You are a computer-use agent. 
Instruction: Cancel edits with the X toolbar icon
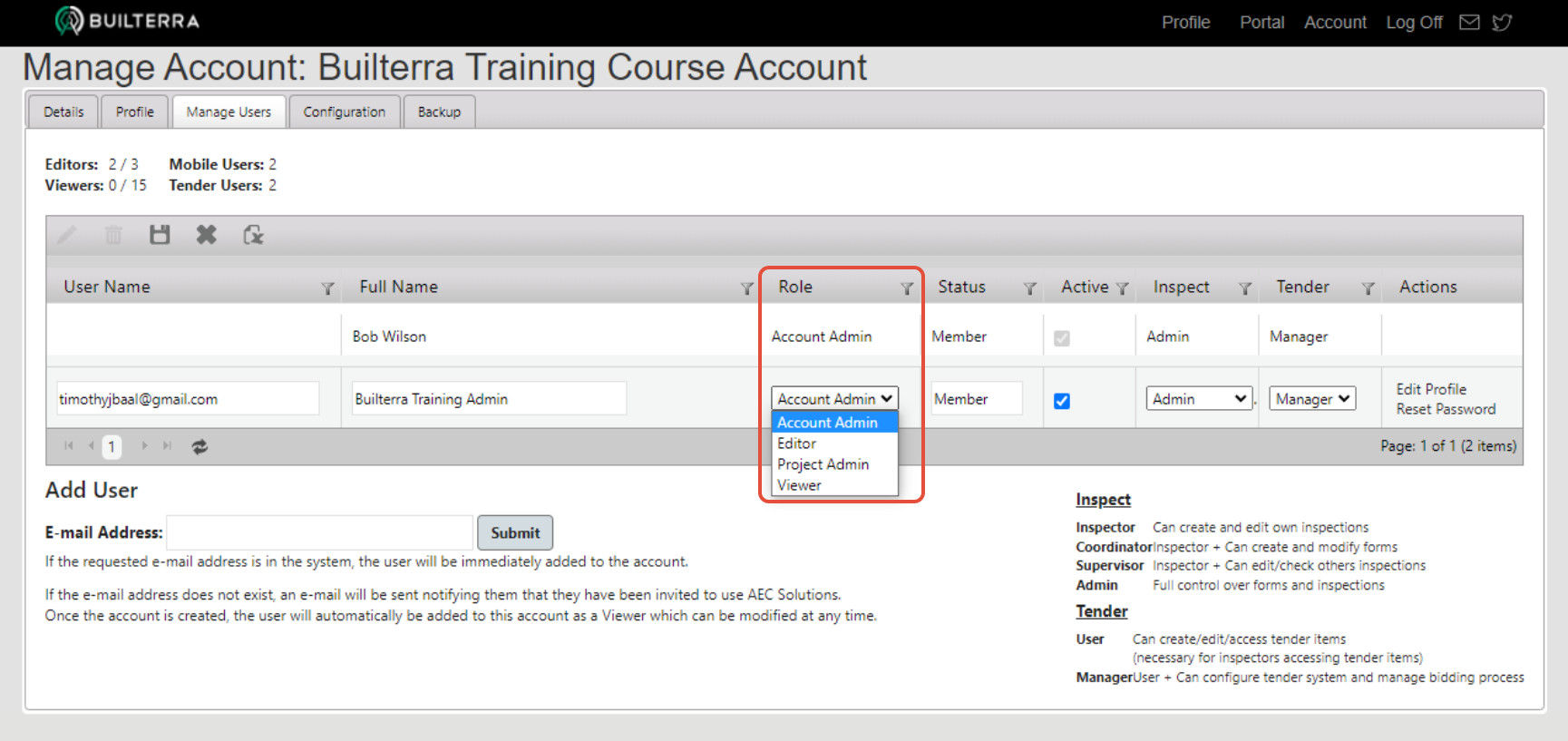pos(207,235)
